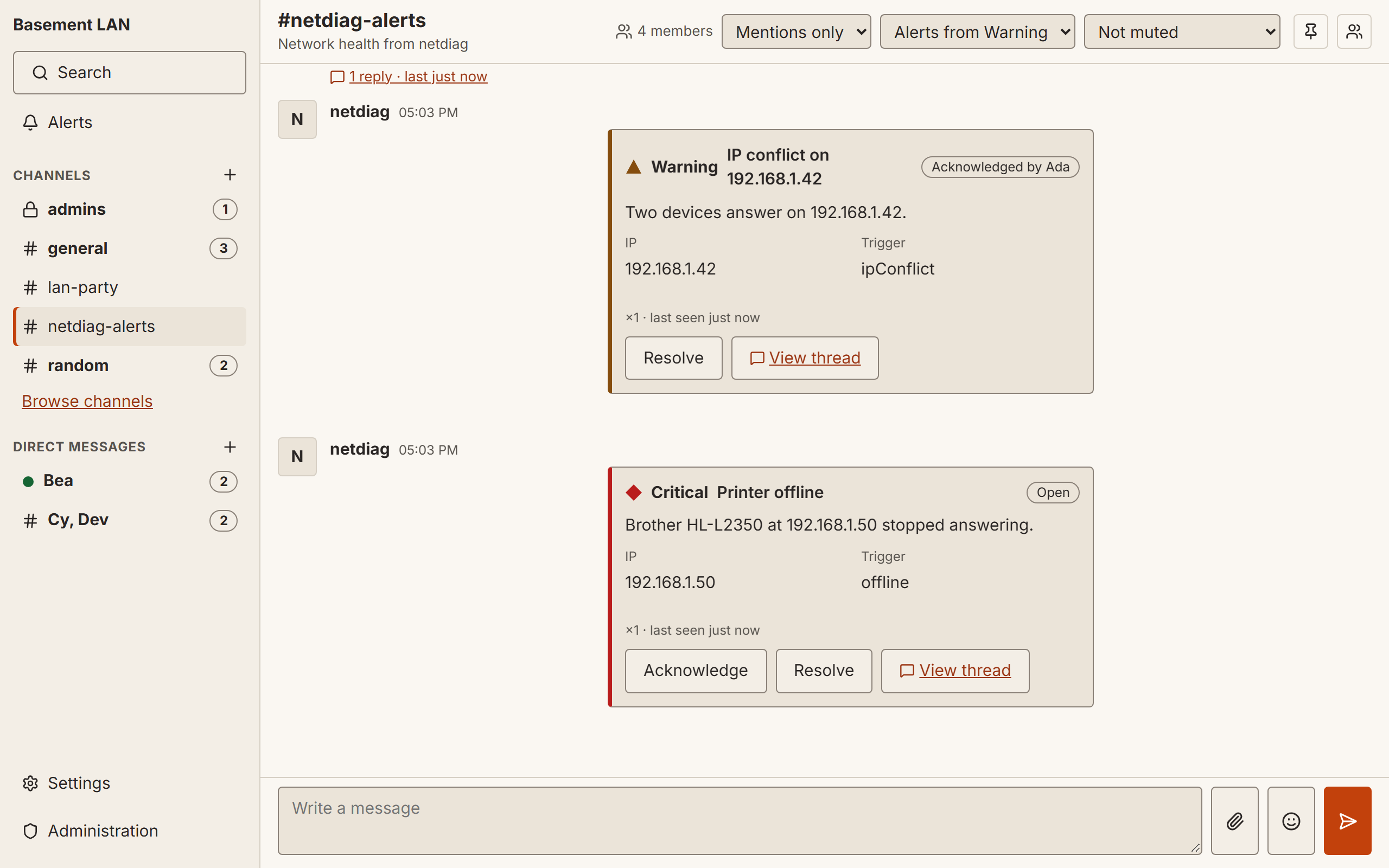Resolve the IP conflict warning alert
1389x868 pixels.
(x=673, y=358)
